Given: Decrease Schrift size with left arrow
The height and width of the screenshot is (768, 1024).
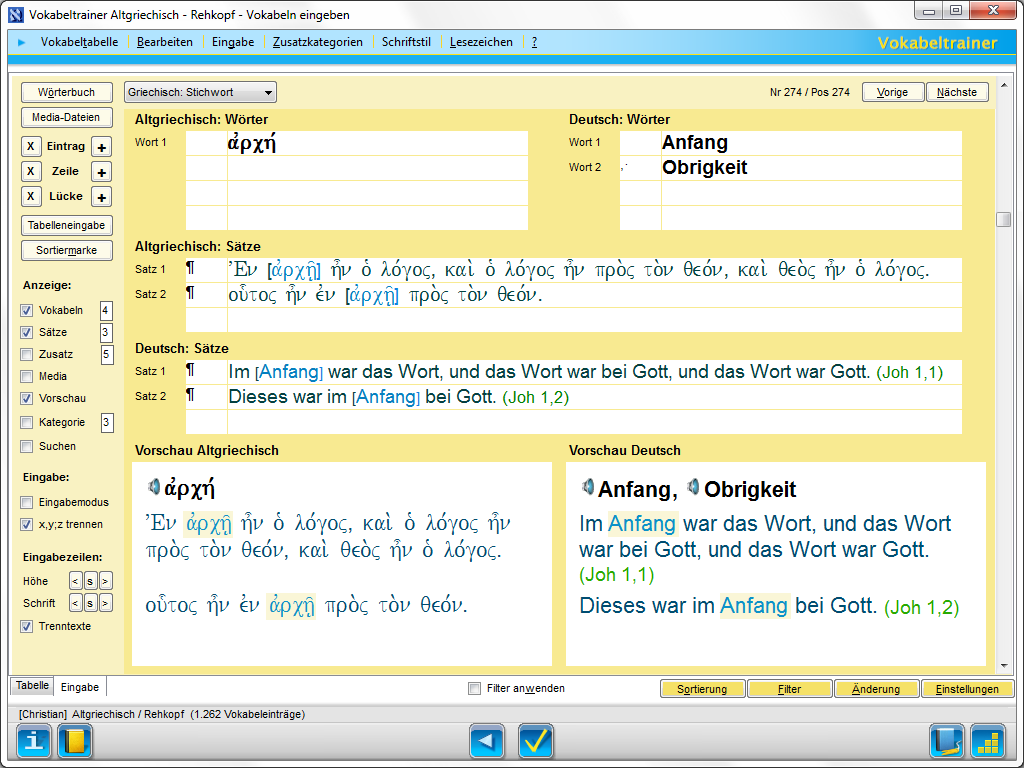Looking at the screenshot, I should coord(76,603).
